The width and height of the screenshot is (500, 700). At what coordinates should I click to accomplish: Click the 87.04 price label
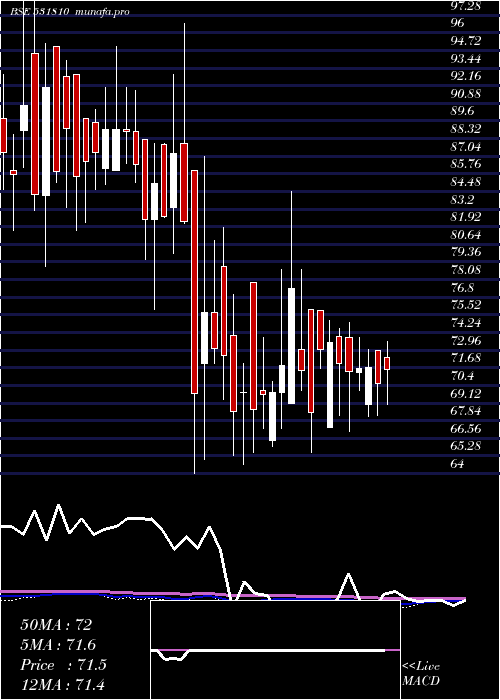(467, 146)
